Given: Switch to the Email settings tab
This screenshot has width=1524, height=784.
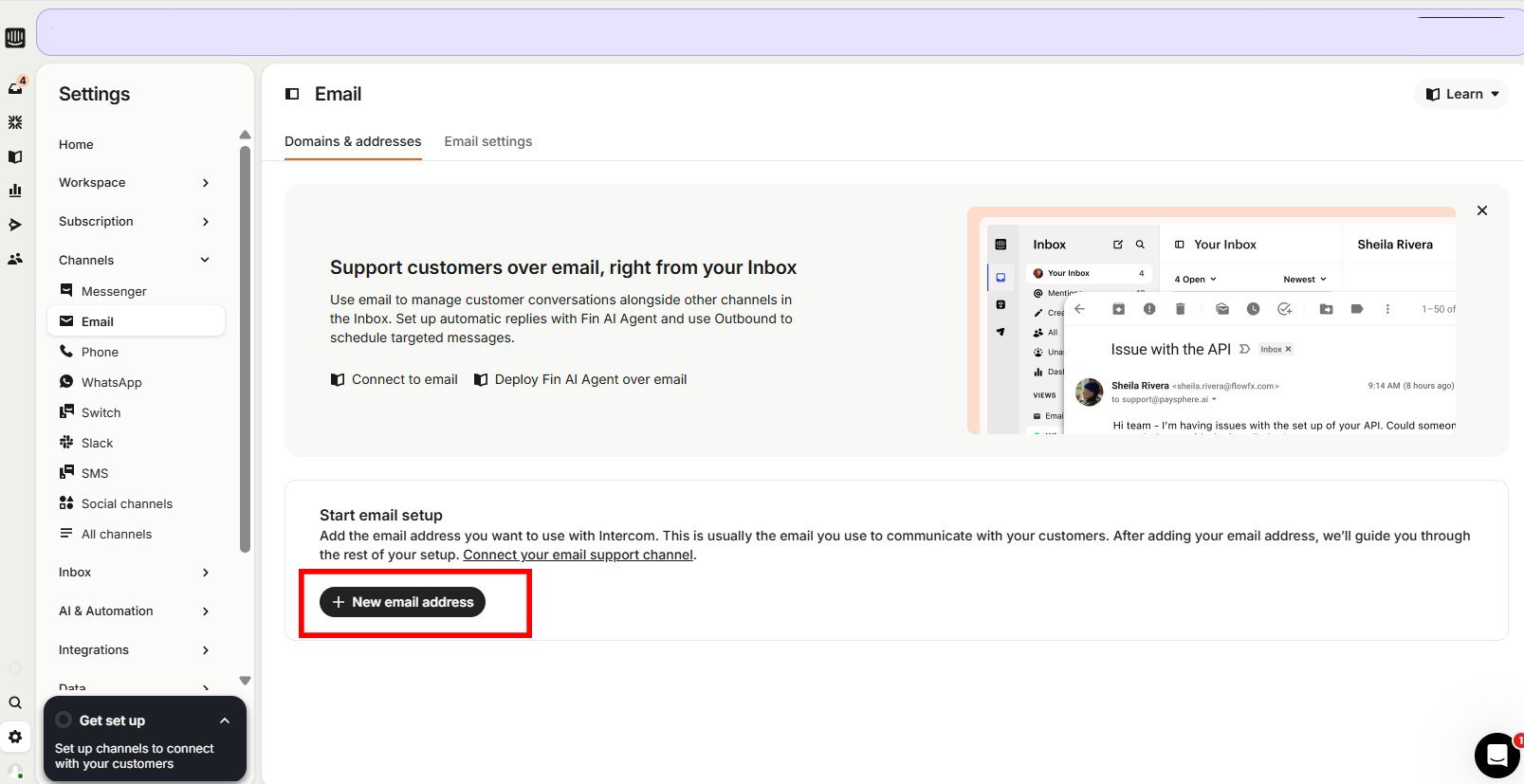Looking at the screenshot, I should pos(487,141).
